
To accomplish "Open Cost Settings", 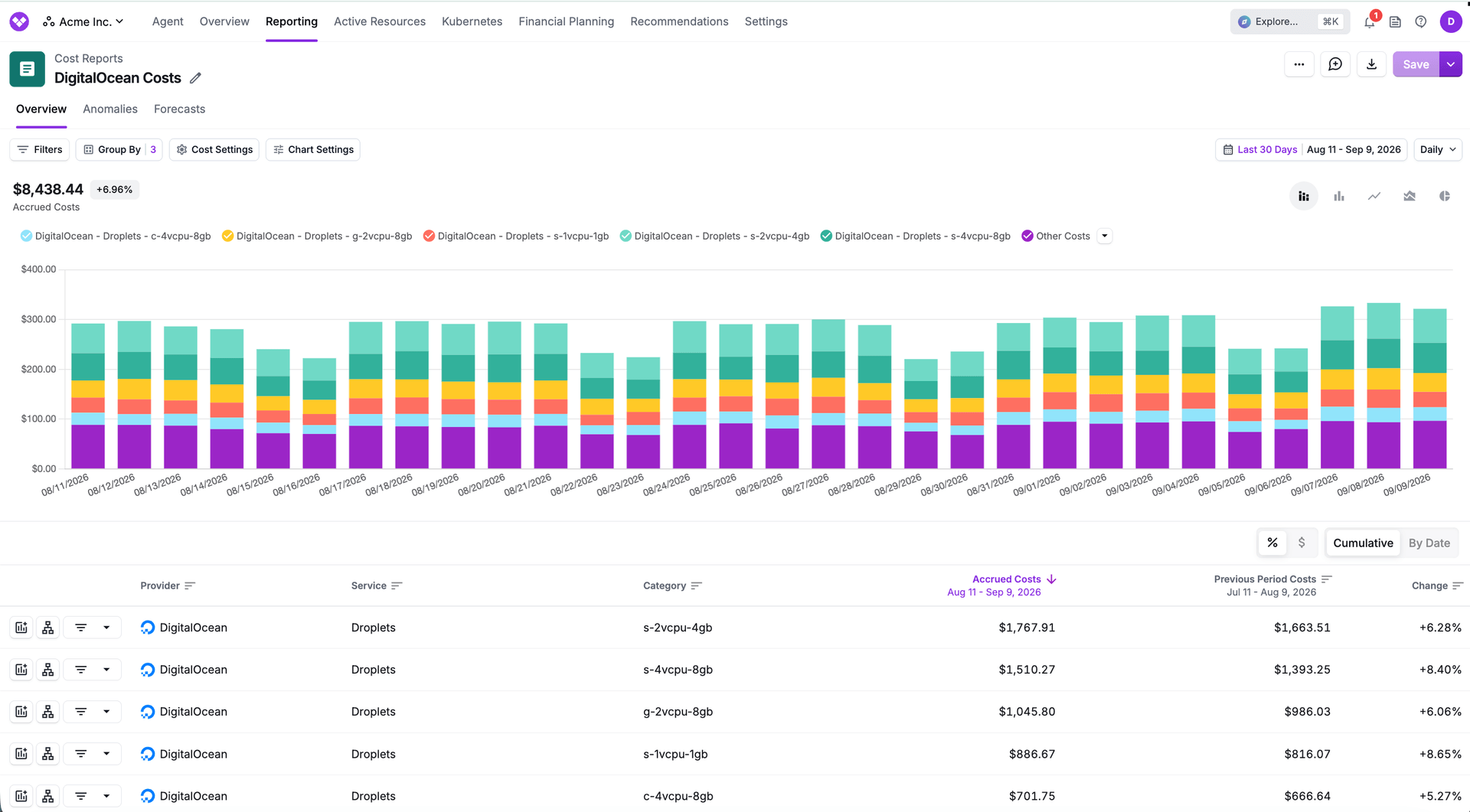I will tap(214, 149).
